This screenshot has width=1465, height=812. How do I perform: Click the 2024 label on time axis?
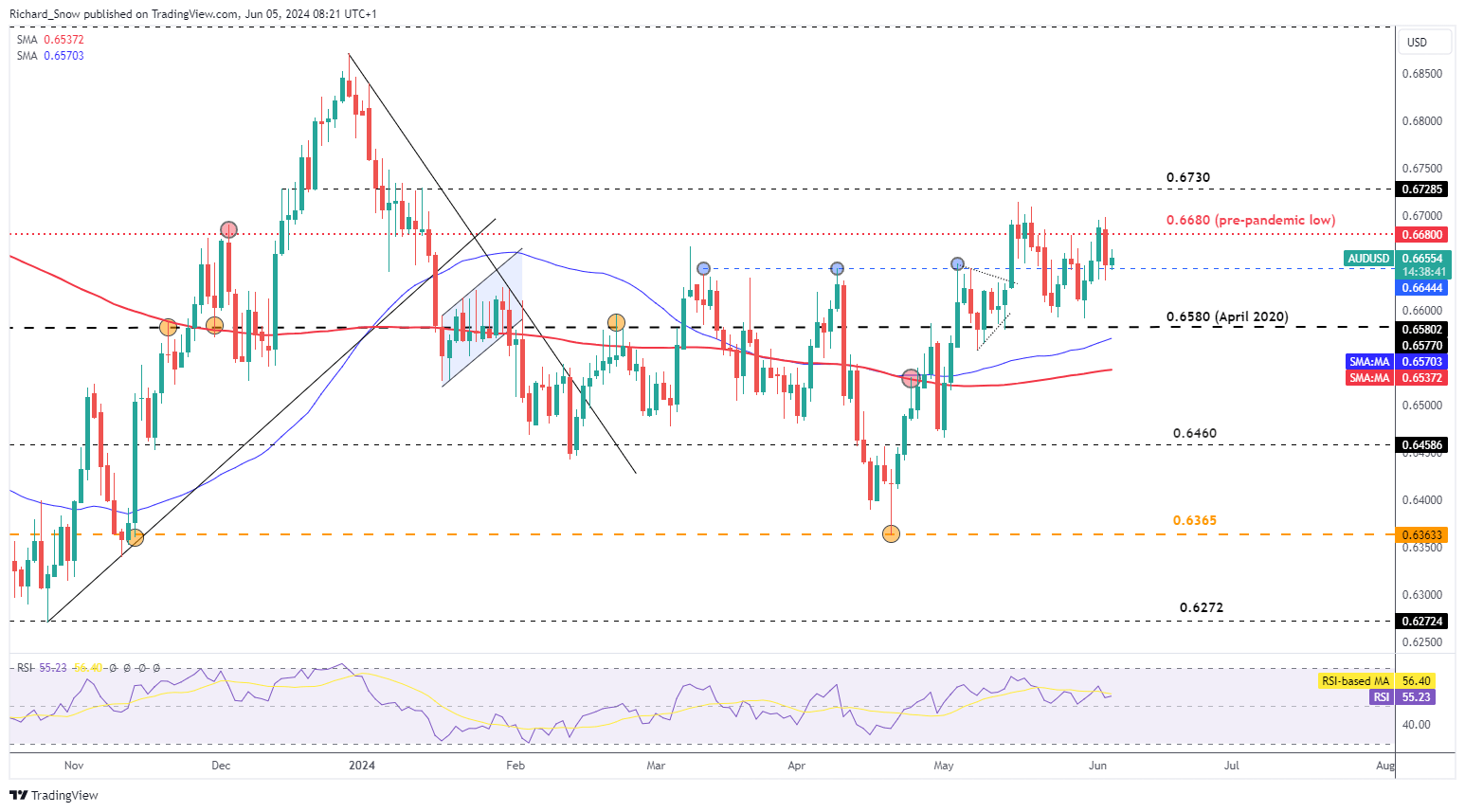click(x=361, y=765)
